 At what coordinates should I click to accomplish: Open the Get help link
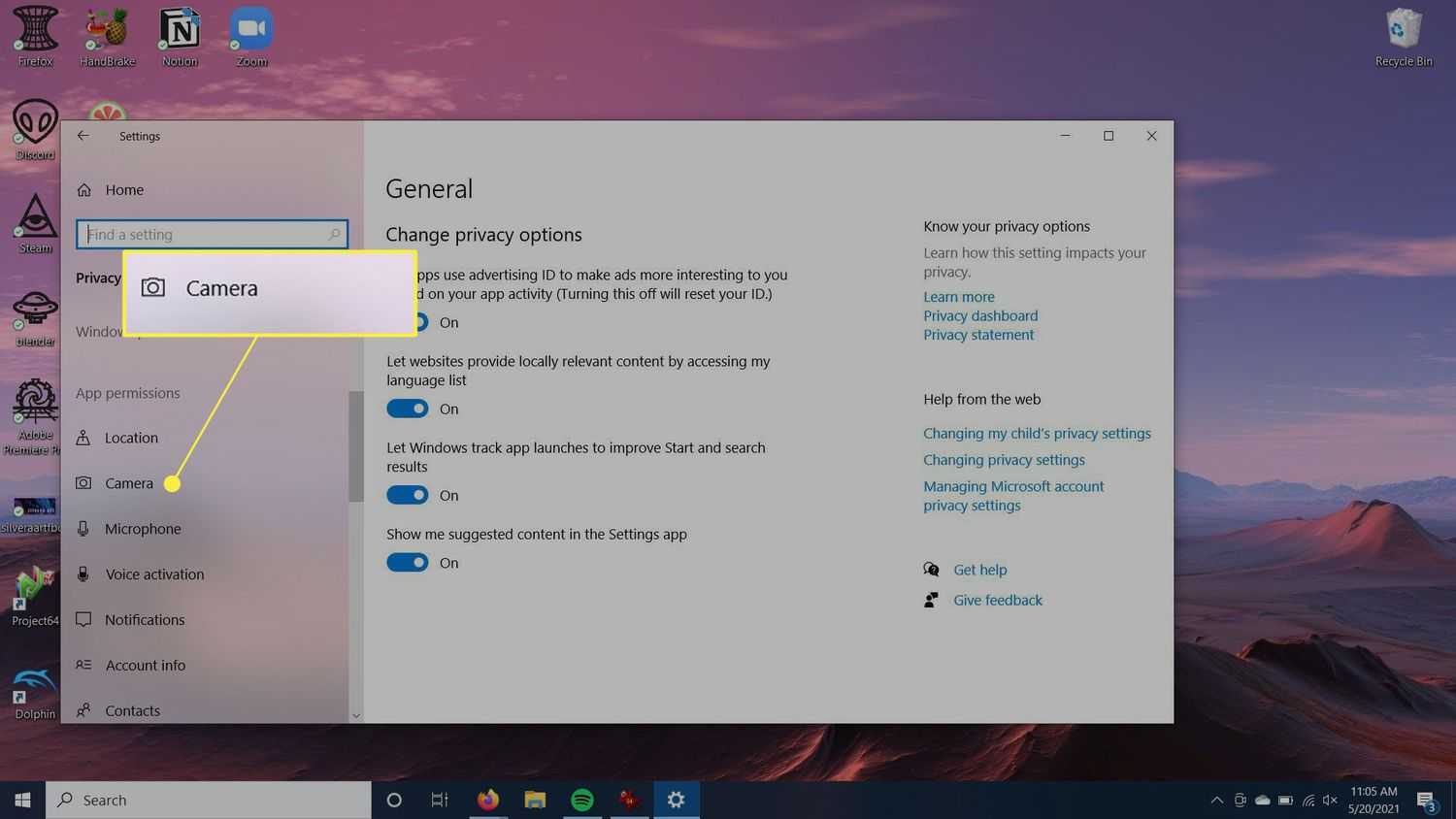[x=979, y=570]
